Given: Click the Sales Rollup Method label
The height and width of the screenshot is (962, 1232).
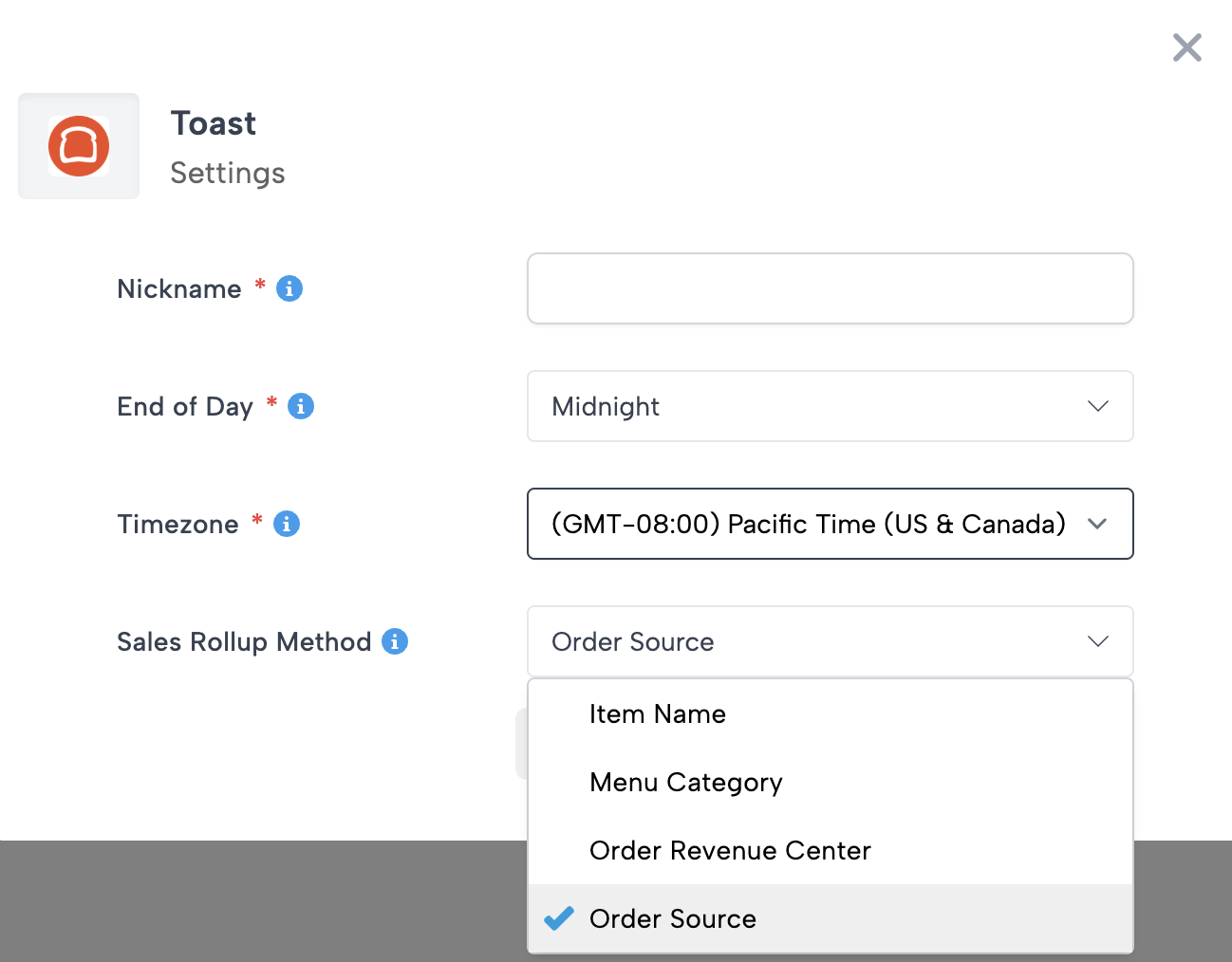Looking at the screenshot, I should point(244,641).
